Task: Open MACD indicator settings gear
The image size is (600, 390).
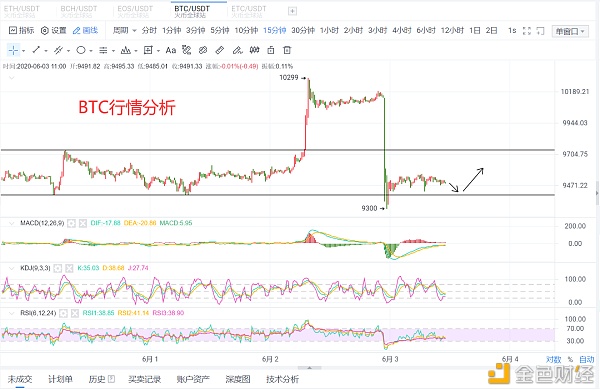Action: (x=72, y=223)
